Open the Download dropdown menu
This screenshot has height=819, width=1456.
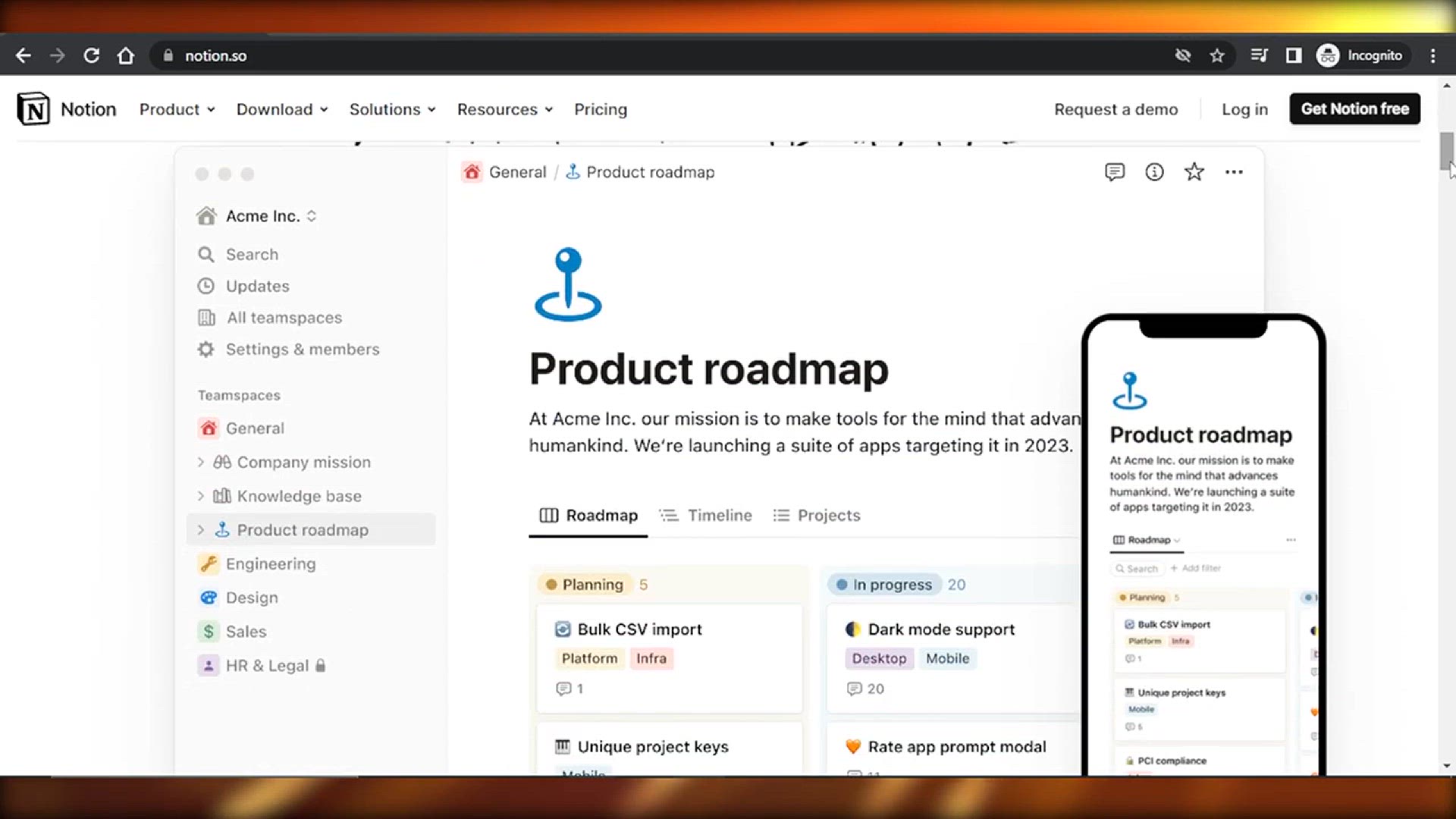[282, 109]
